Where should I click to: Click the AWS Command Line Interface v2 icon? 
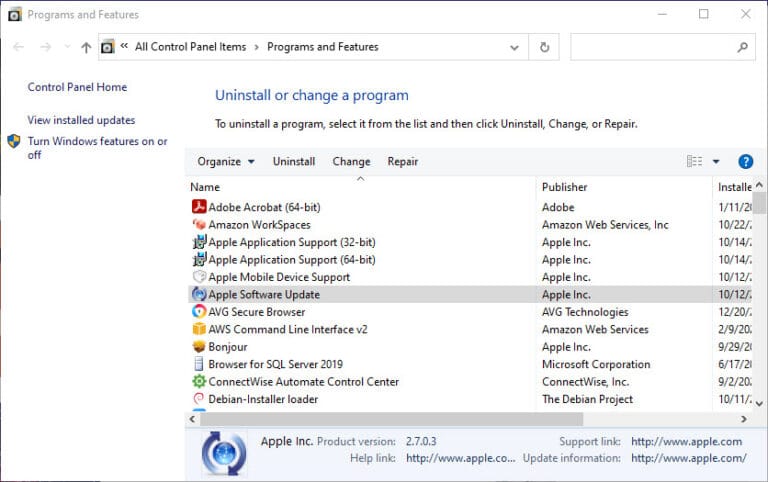[x=199, y=329]
